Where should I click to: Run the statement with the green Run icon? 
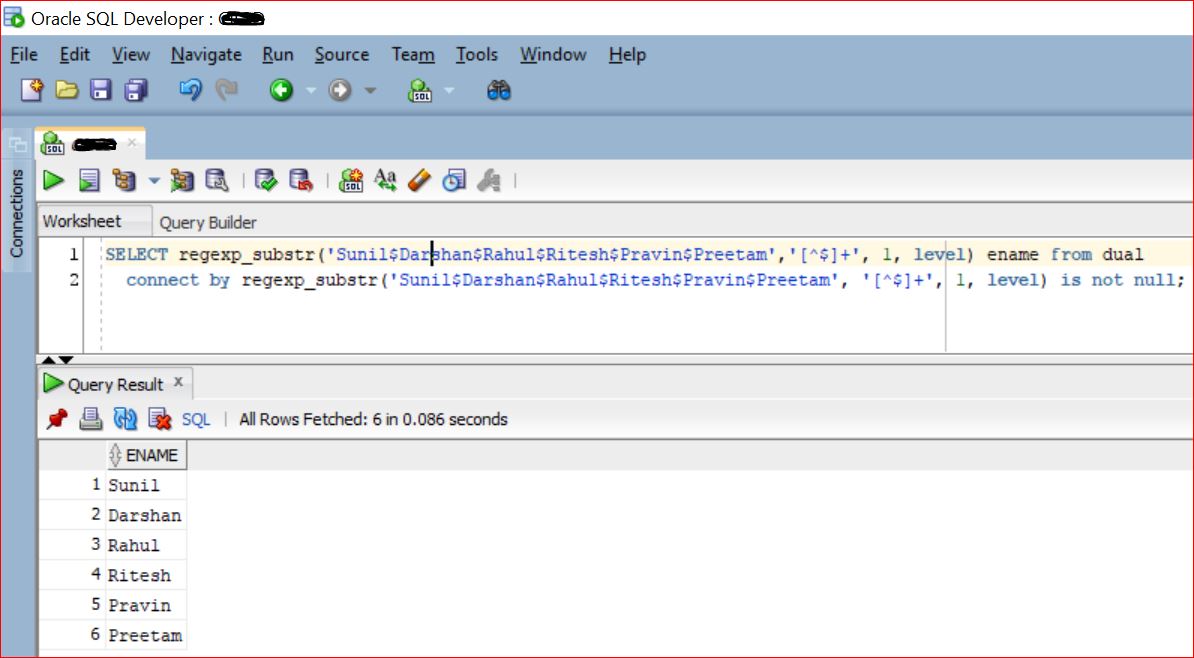pyautogui.click(x=53, y=180)
